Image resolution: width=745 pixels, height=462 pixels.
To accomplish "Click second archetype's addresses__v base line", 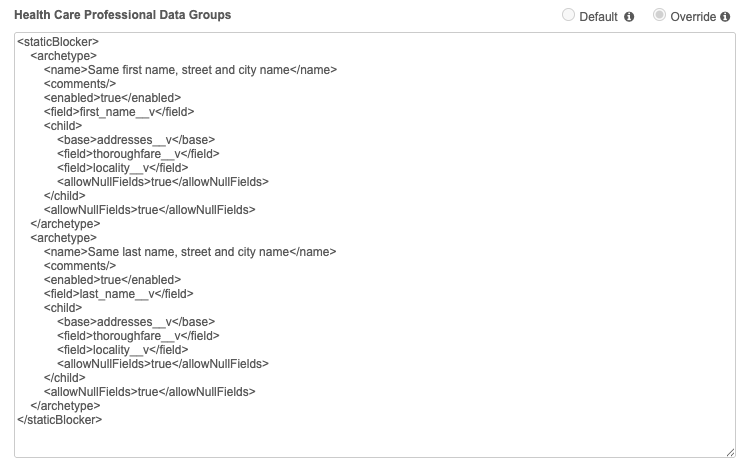I will [x=136, y=322].
